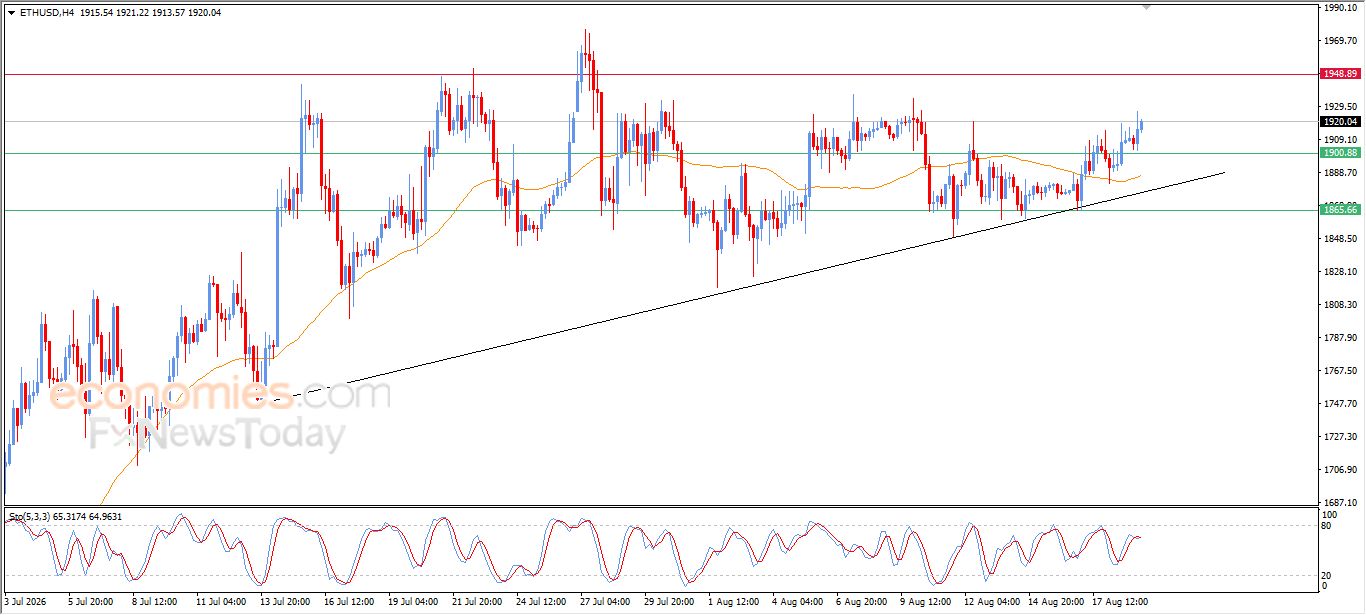Click the 80 level on the stochastic scale
Image resolution: width=1366 pixels, height=615 pixels.
coord(1328,526)
